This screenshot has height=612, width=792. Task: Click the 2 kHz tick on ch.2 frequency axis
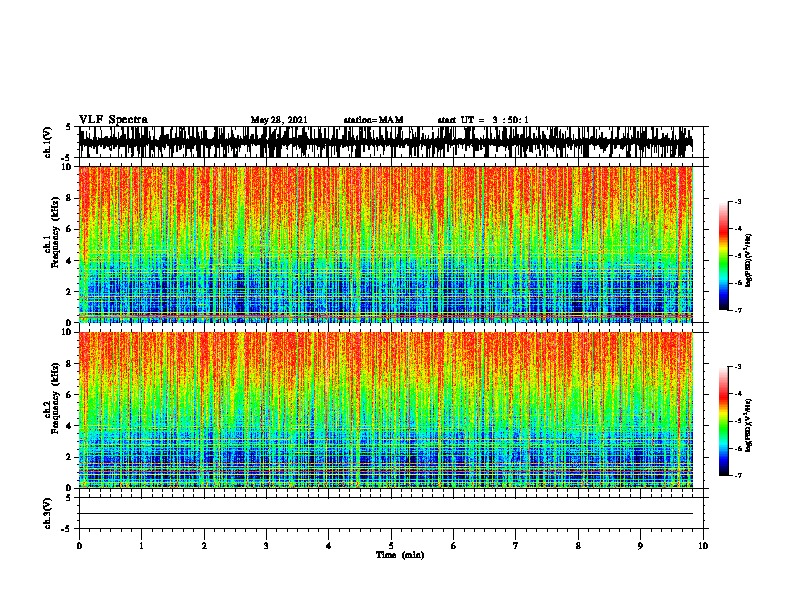pyautogui.click(x=70, y=457)
